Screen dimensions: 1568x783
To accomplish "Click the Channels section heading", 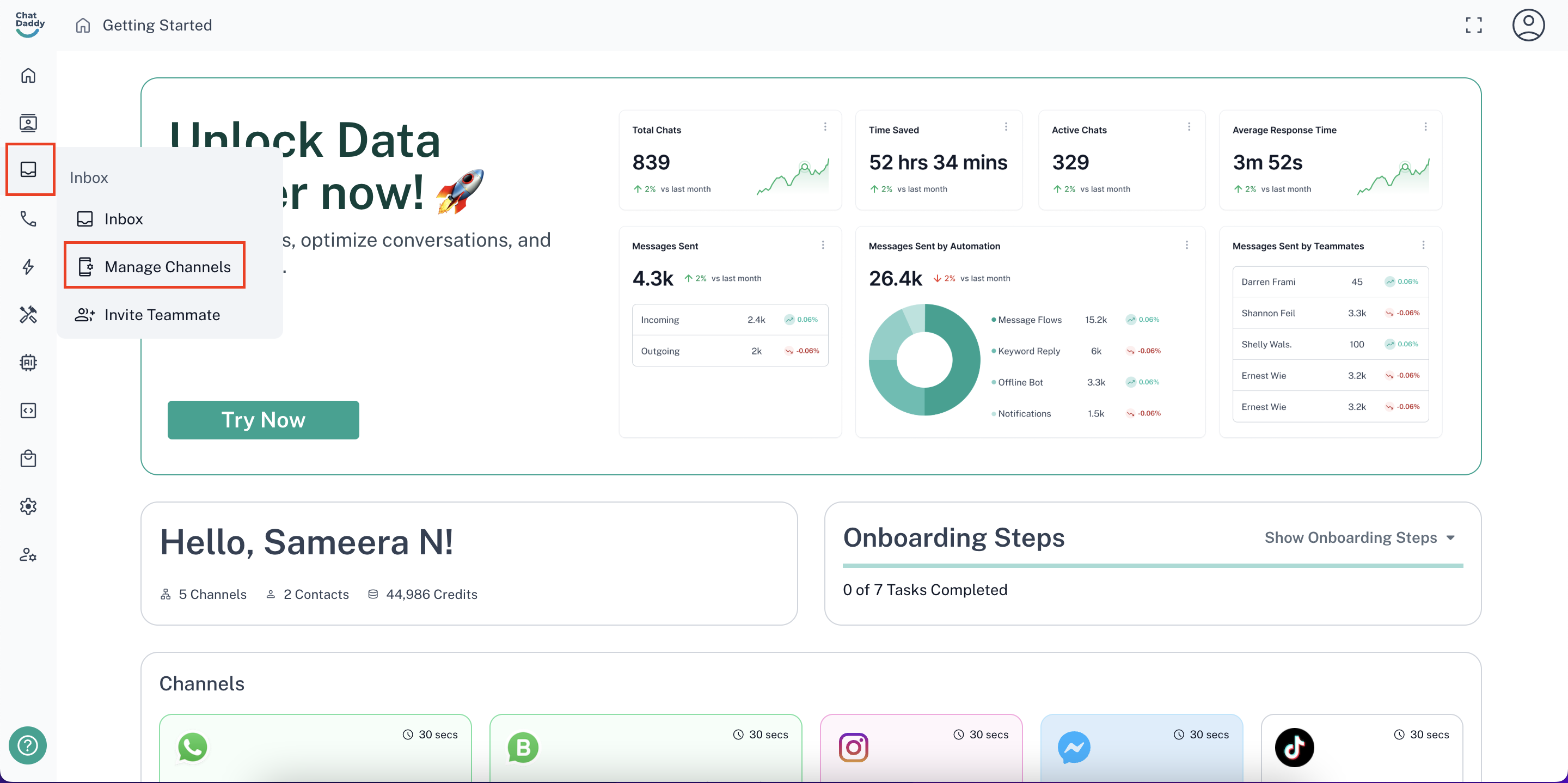I will point(201,683).
